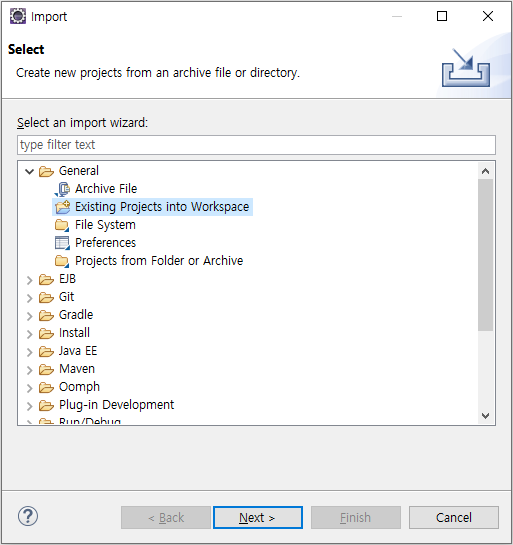Select the Git tree label
513x545 pixels.
click(66, 297)
